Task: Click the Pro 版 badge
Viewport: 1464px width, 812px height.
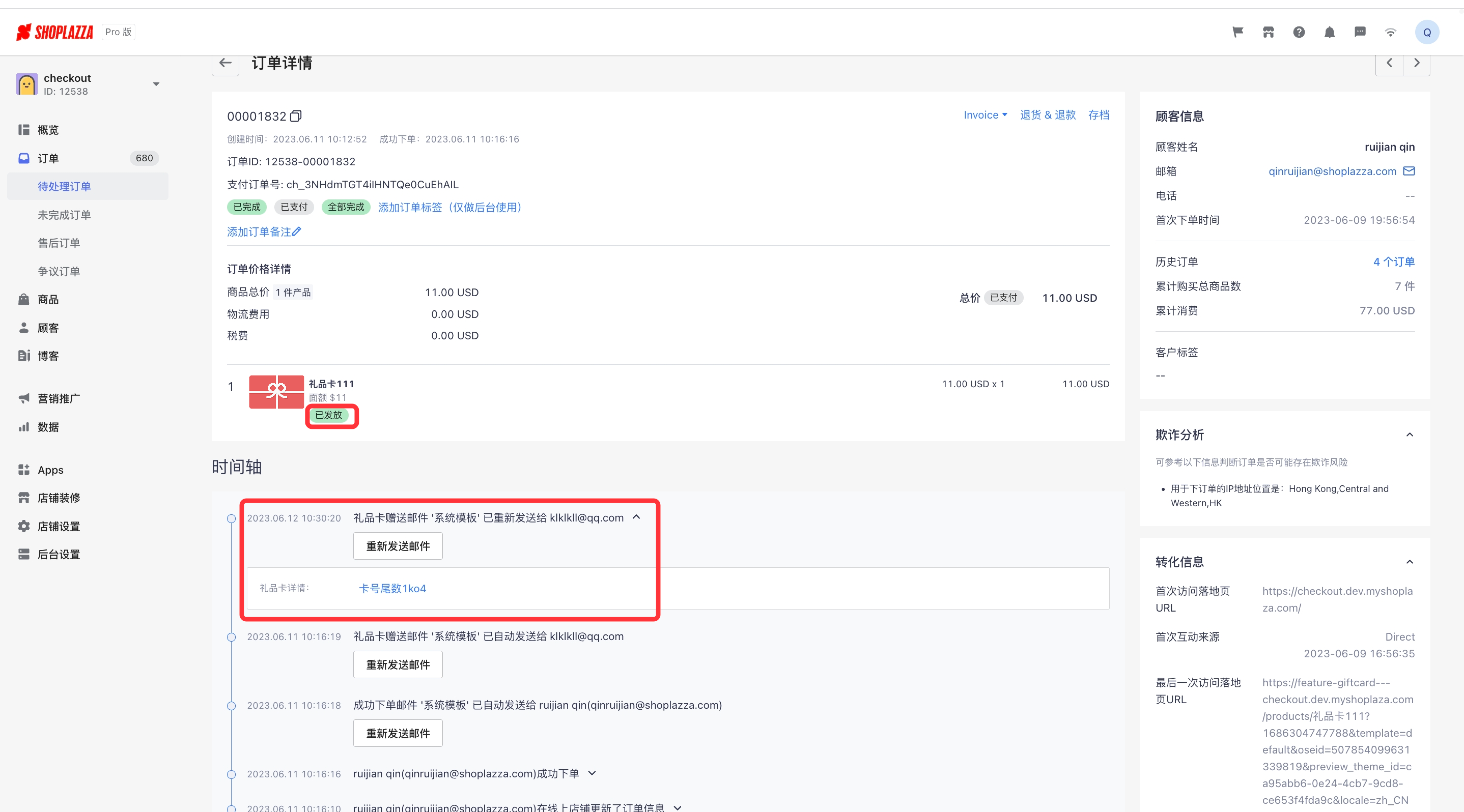Action: click(x=118, y=32)
